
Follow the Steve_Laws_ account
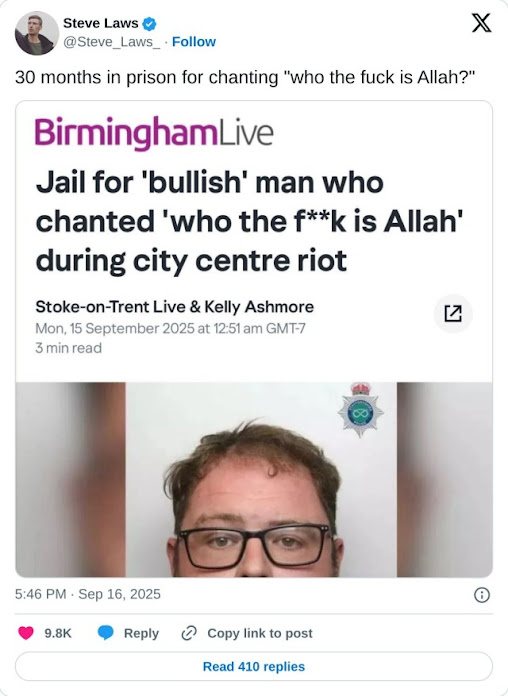tap(194, 42)
